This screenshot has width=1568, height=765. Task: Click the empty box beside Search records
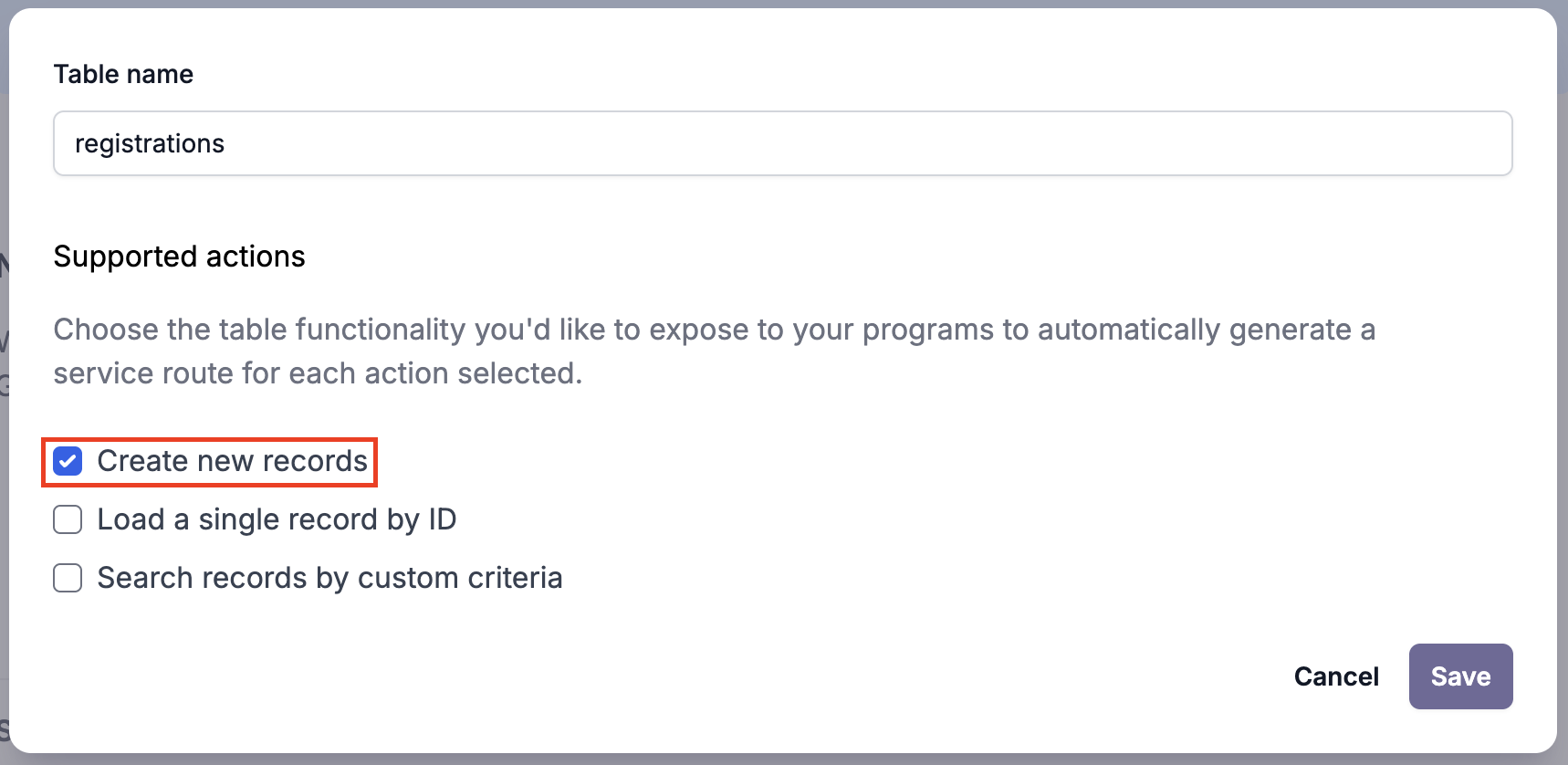pos(68,578)
